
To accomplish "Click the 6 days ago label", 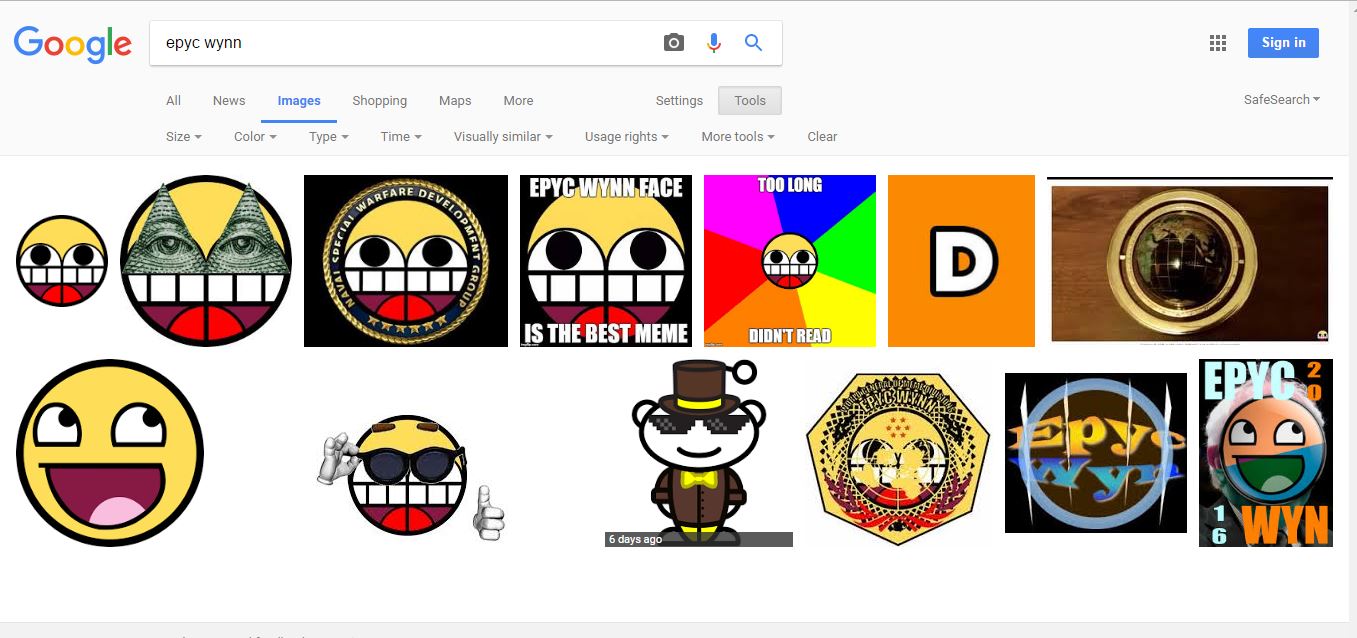I will 635,540.
